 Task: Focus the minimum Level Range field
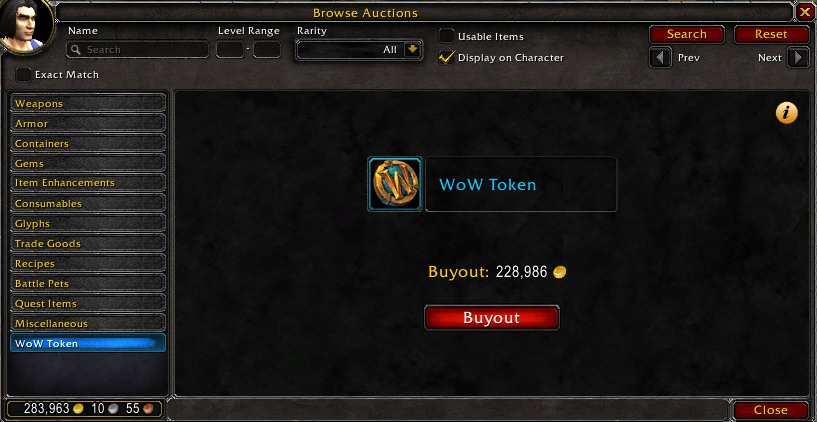[230, 50]
